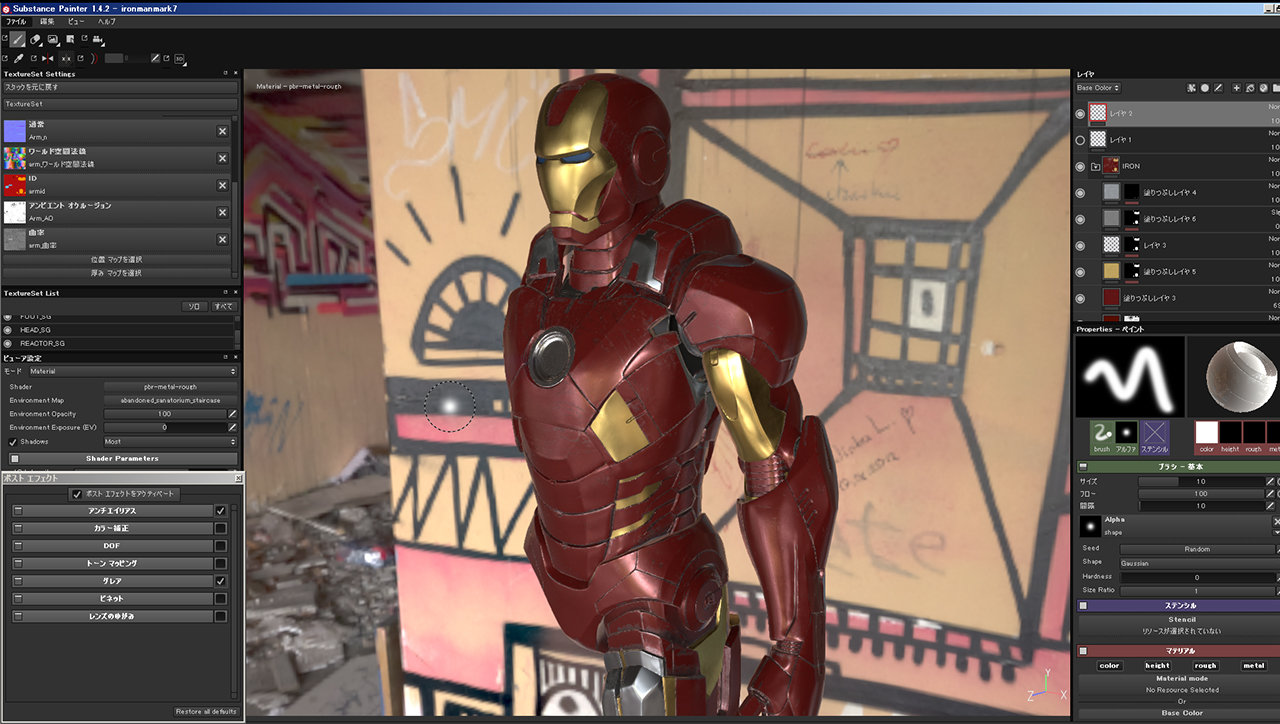The width and height of the screenshot is (1280, 724).
Task: Select the Polygon fill tool
Action: [70, 39]
